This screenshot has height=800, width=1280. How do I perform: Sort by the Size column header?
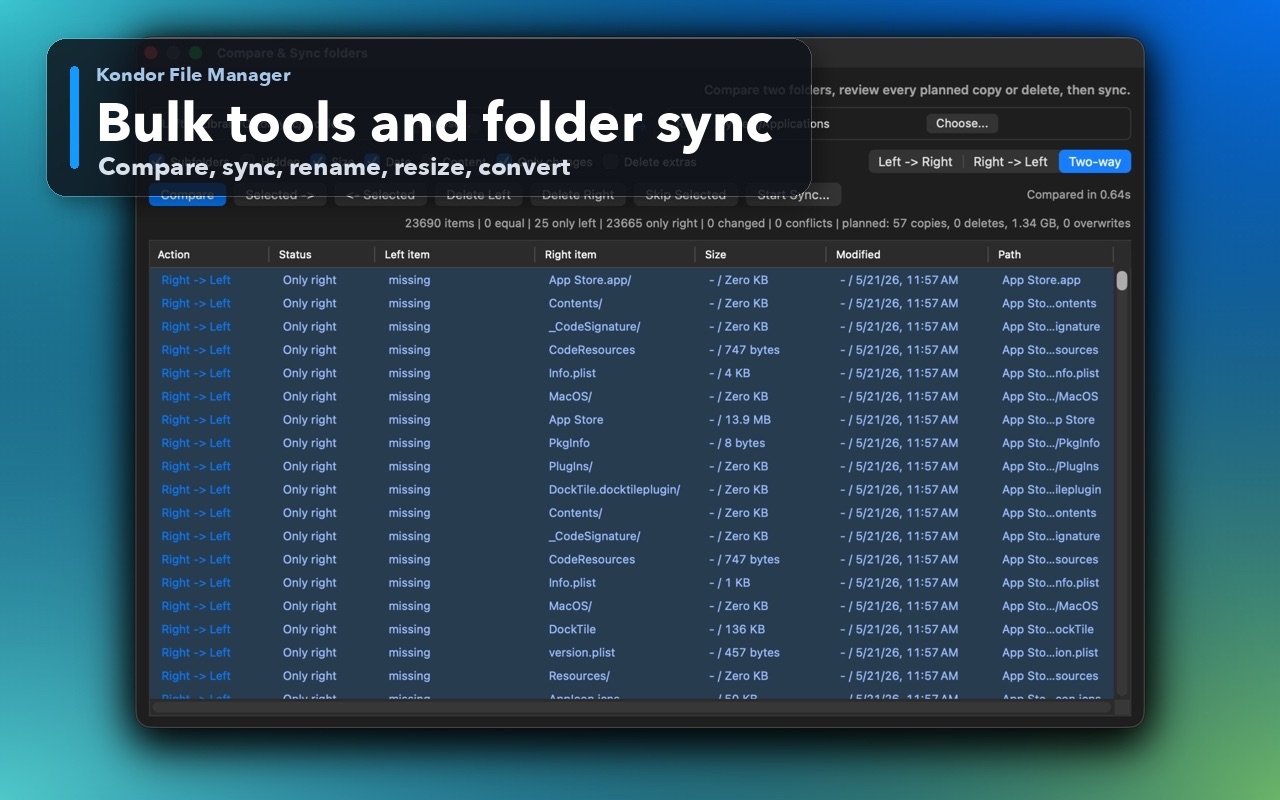(x=761, y=255)
